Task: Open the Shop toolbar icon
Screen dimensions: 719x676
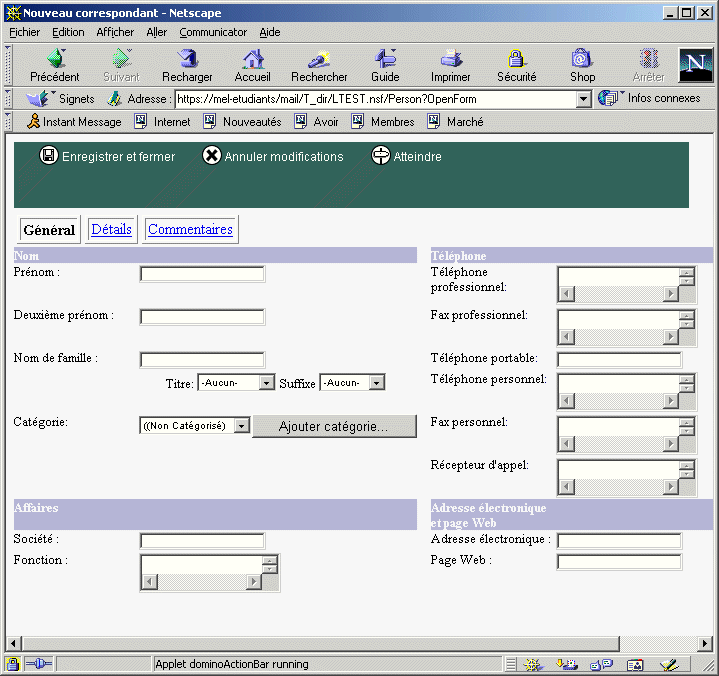Action: (x=582, y=59)
